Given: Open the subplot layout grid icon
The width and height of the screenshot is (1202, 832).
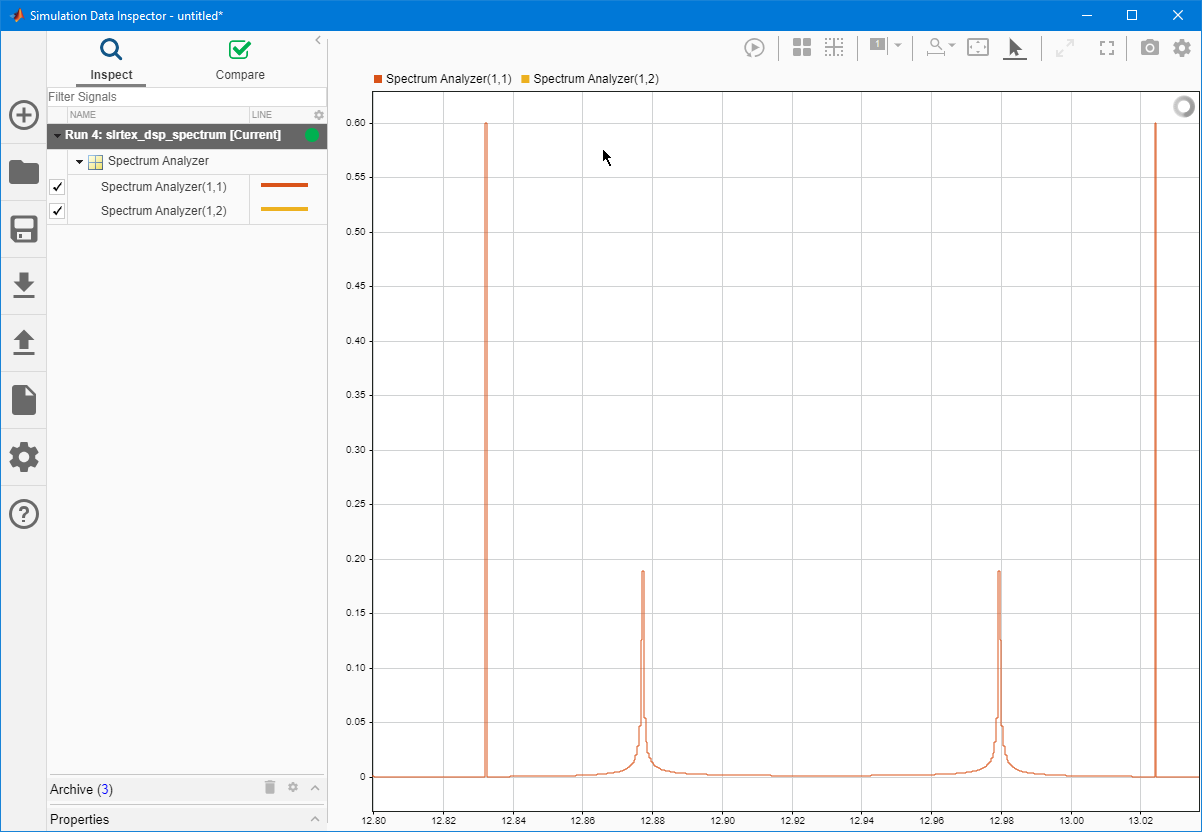Looking at the screenshot, I should (802, 47).
